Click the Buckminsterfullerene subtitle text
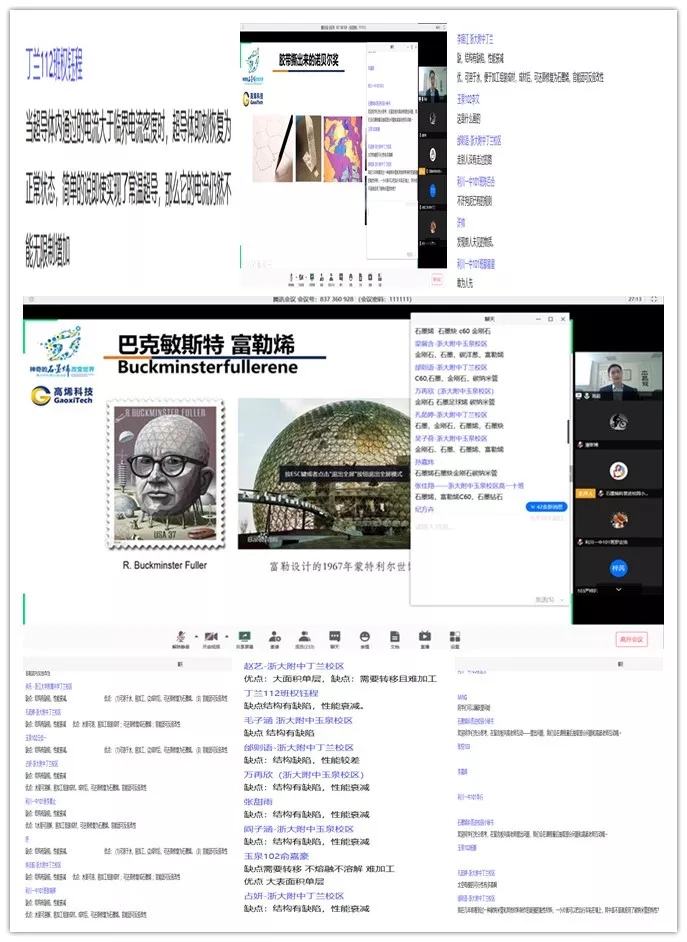 207,367
